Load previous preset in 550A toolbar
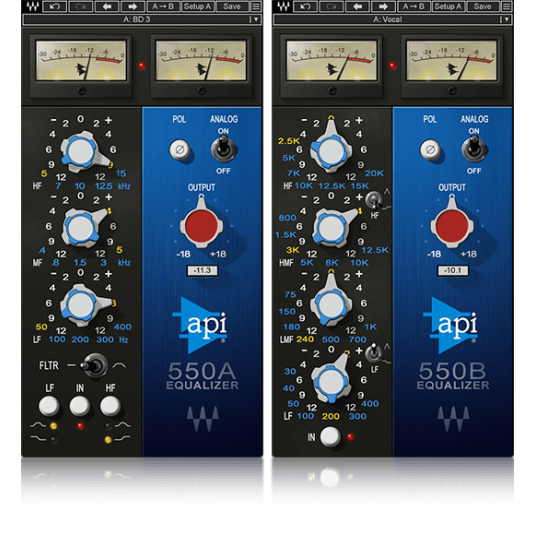 (x=107, y=6)
